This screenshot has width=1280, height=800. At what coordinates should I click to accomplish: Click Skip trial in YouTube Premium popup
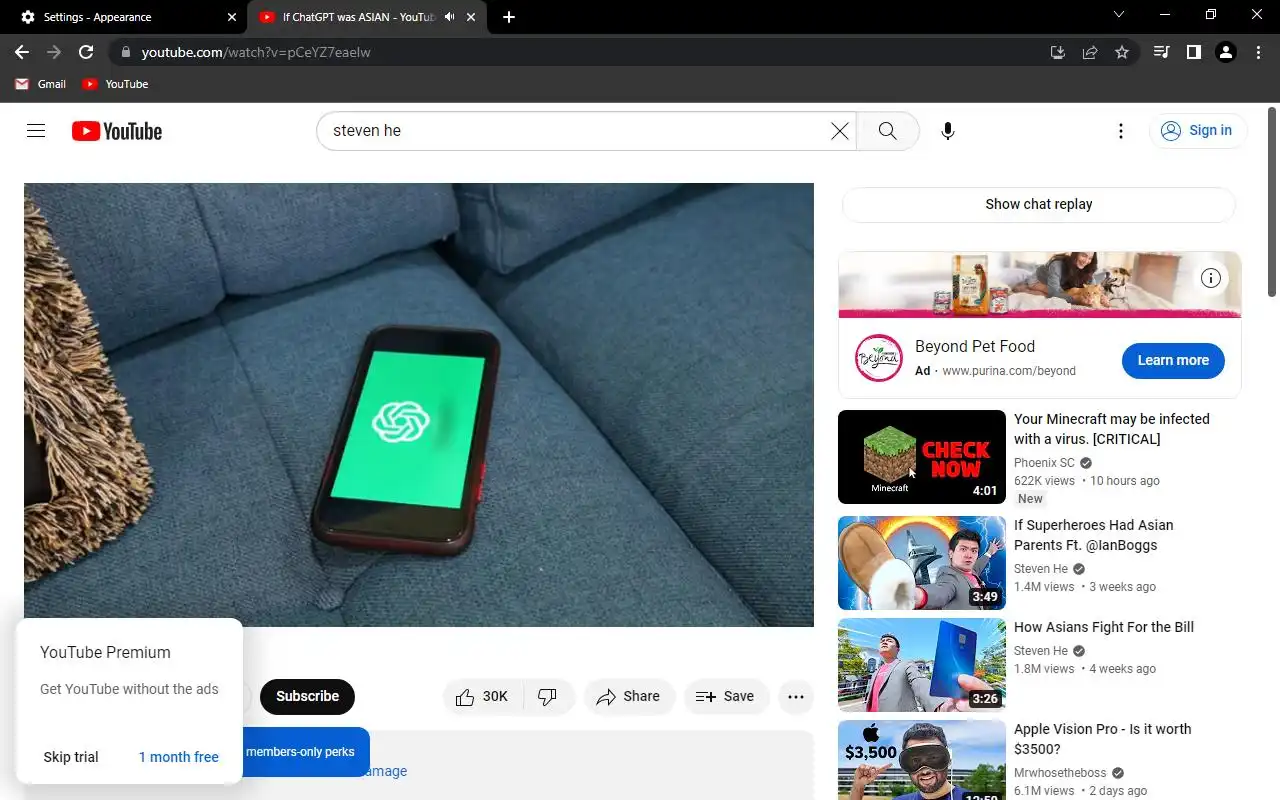(71, 757)
